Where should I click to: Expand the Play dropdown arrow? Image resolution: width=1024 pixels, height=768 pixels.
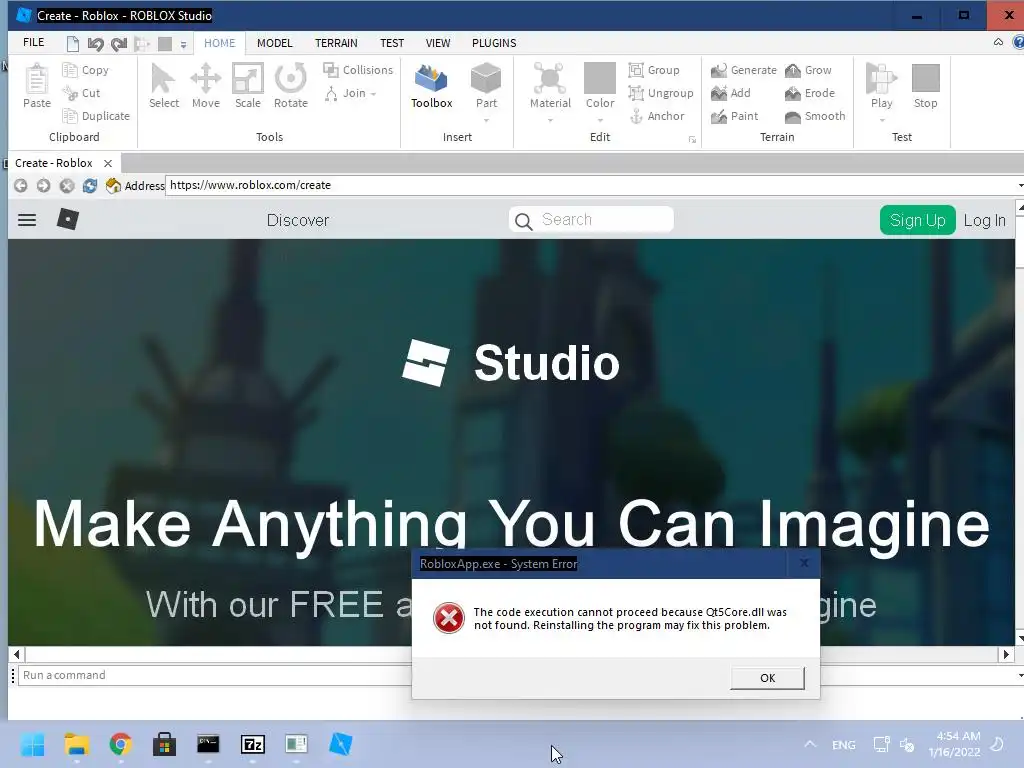(x=882, y=121)
